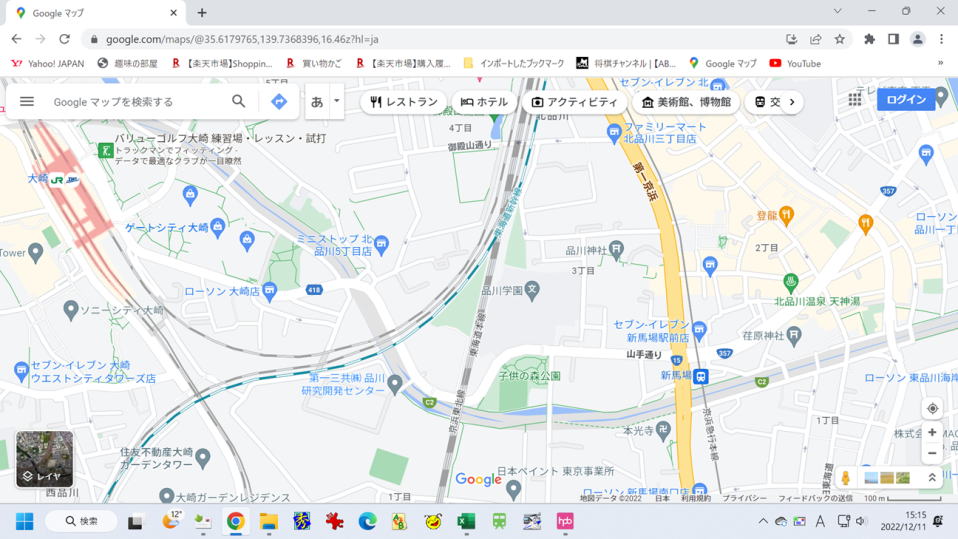Filter map by アクティビティ
Image resolution: width=958 pixels, height=539 pixels.
(x=574, y=102)
